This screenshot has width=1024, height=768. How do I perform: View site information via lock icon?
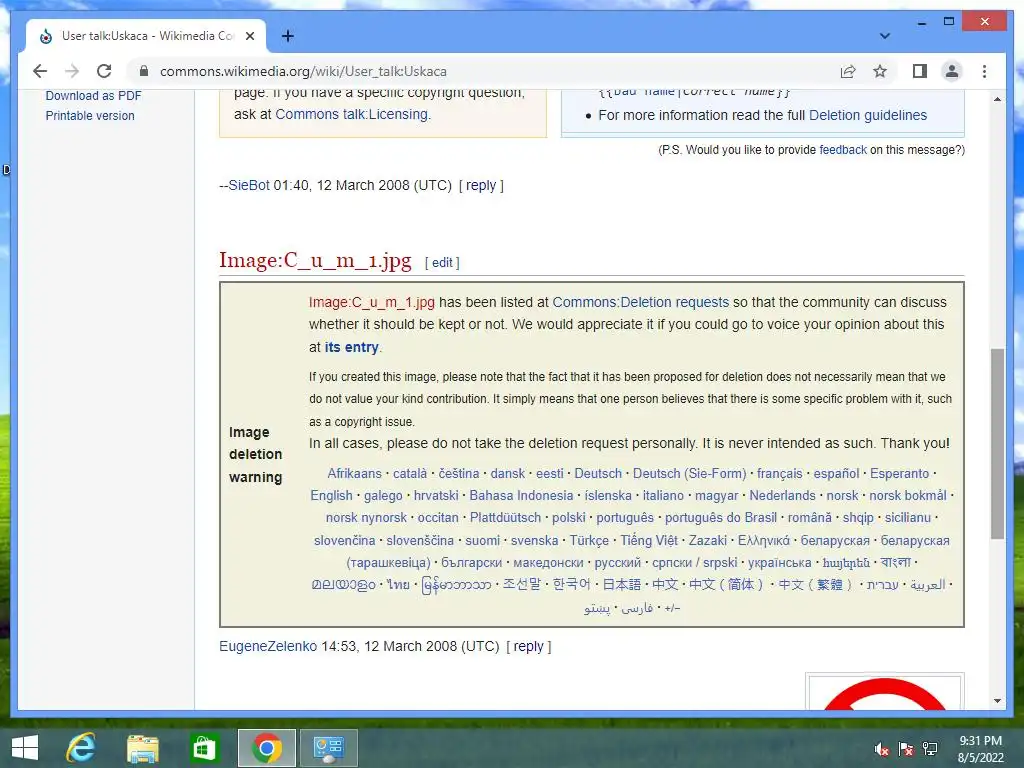coord(144,71)
